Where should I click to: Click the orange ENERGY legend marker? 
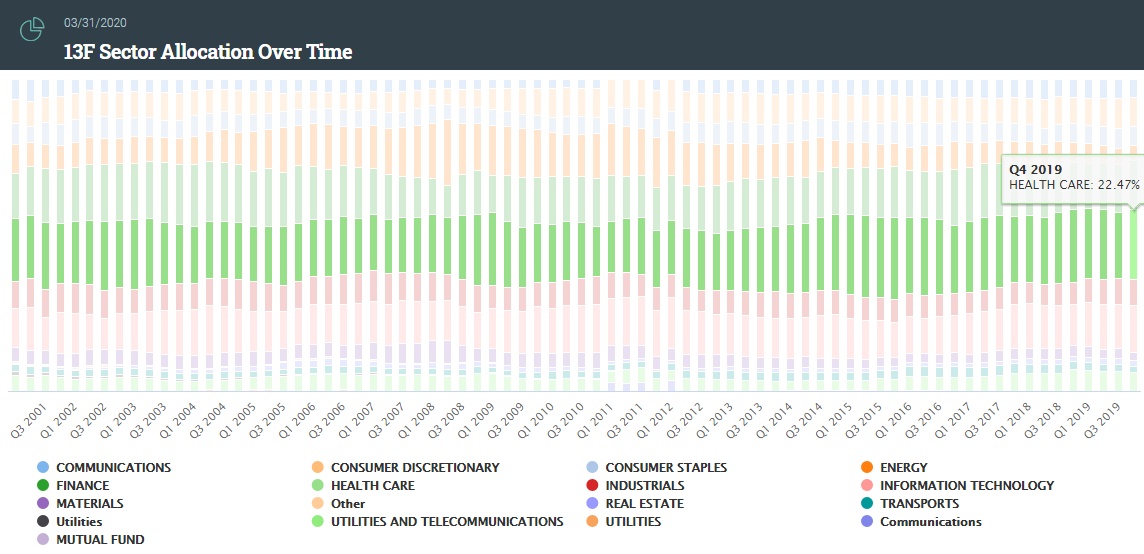[866, 468]
